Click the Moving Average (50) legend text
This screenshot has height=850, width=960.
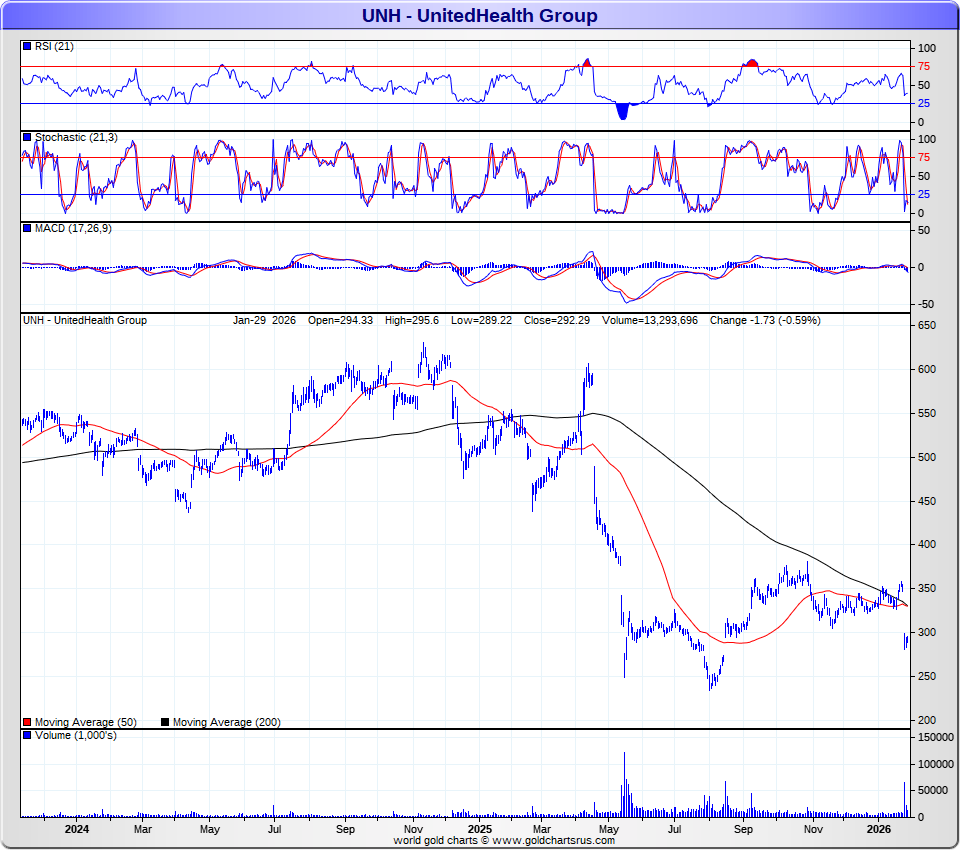pos(86,722)
